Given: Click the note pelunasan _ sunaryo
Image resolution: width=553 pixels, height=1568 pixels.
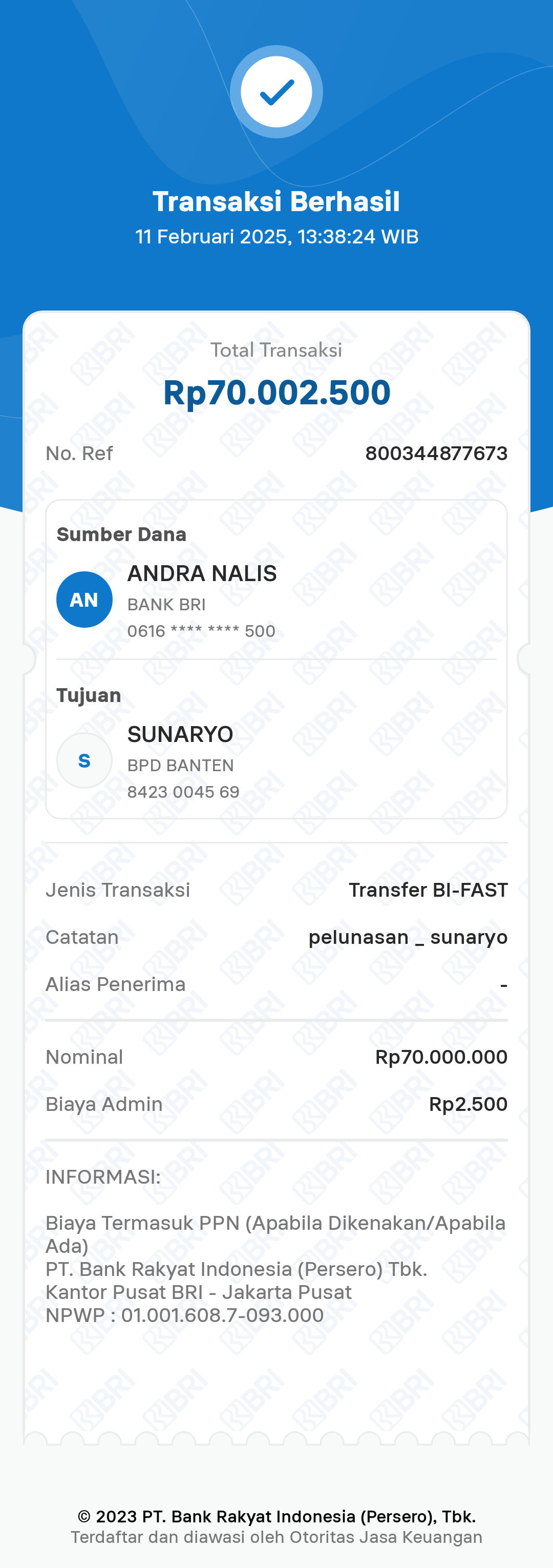Looking at the screenshot, I should click(408, 937).
